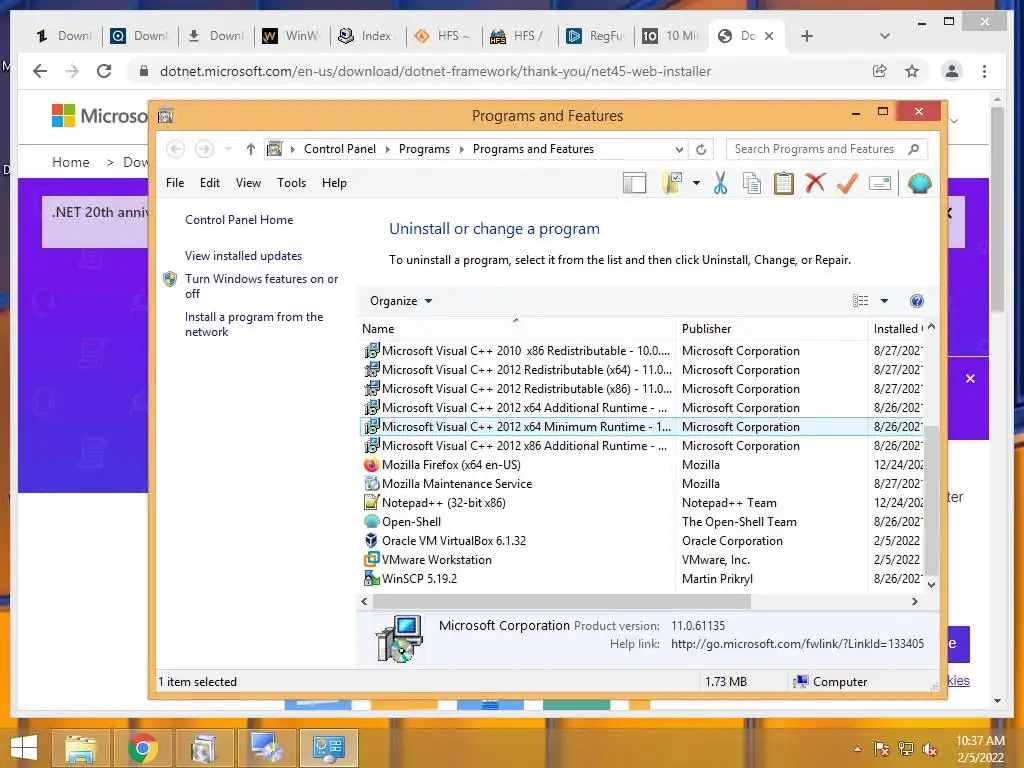Click the horizontal scrollbar of program list
This screenshot has height=768, width=1024.
coord(562,601)
